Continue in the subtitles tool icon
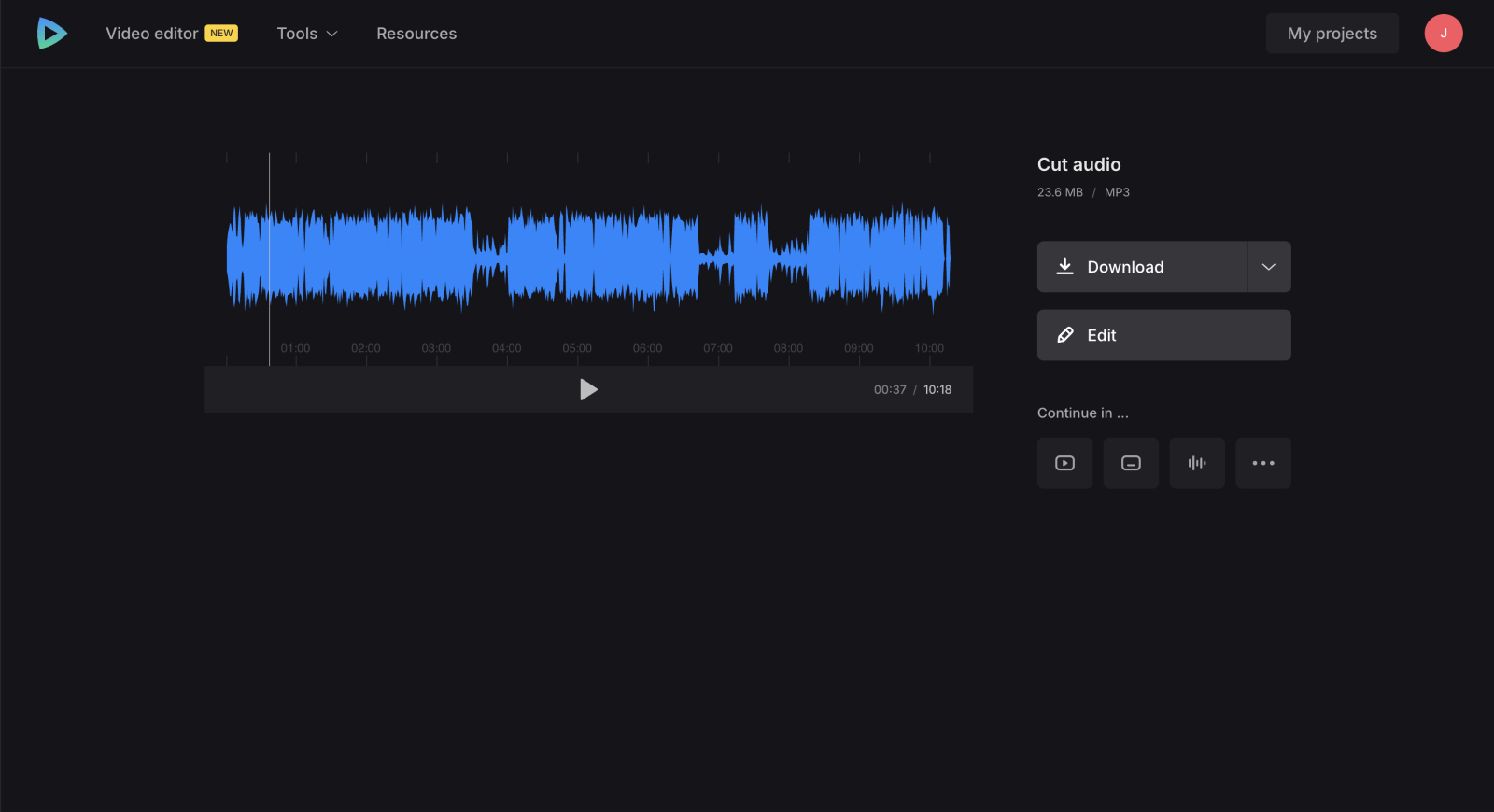 [1131, 463]
